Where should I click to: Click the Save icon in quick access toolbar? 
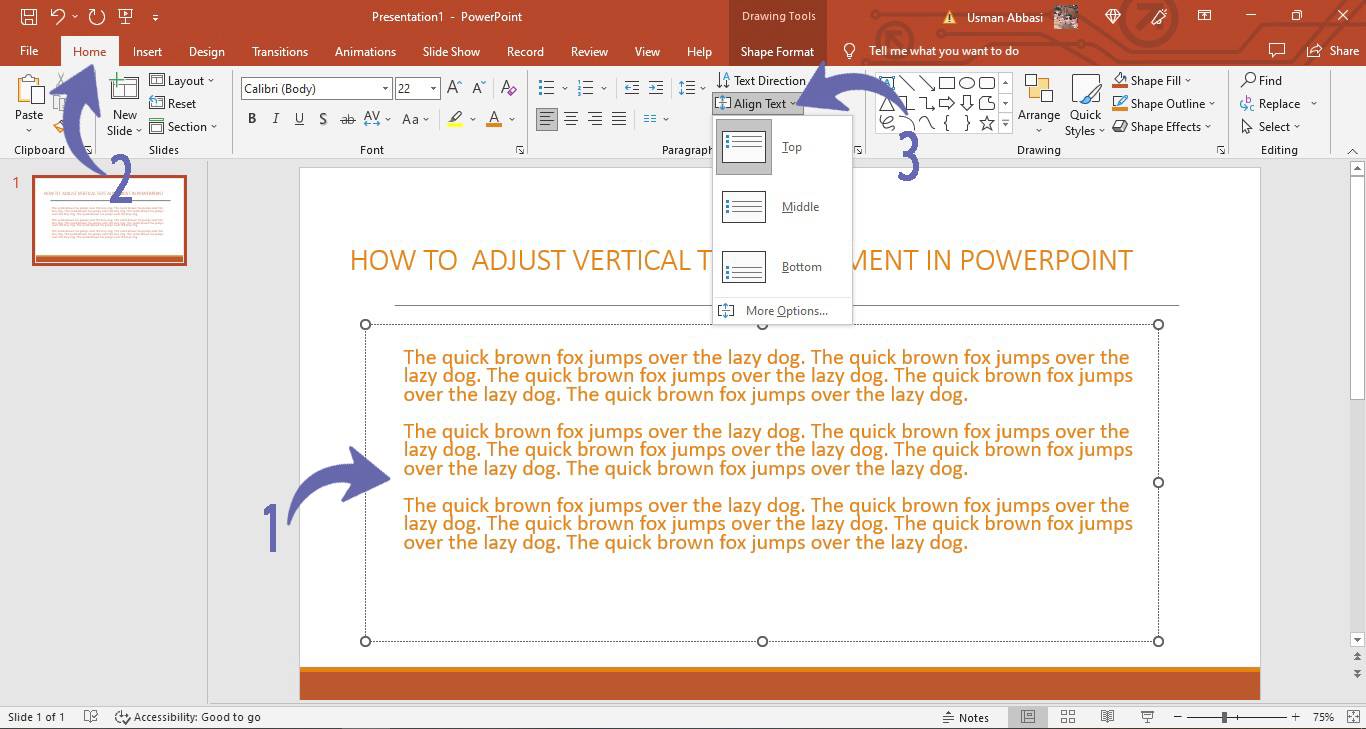coord(29,16)
